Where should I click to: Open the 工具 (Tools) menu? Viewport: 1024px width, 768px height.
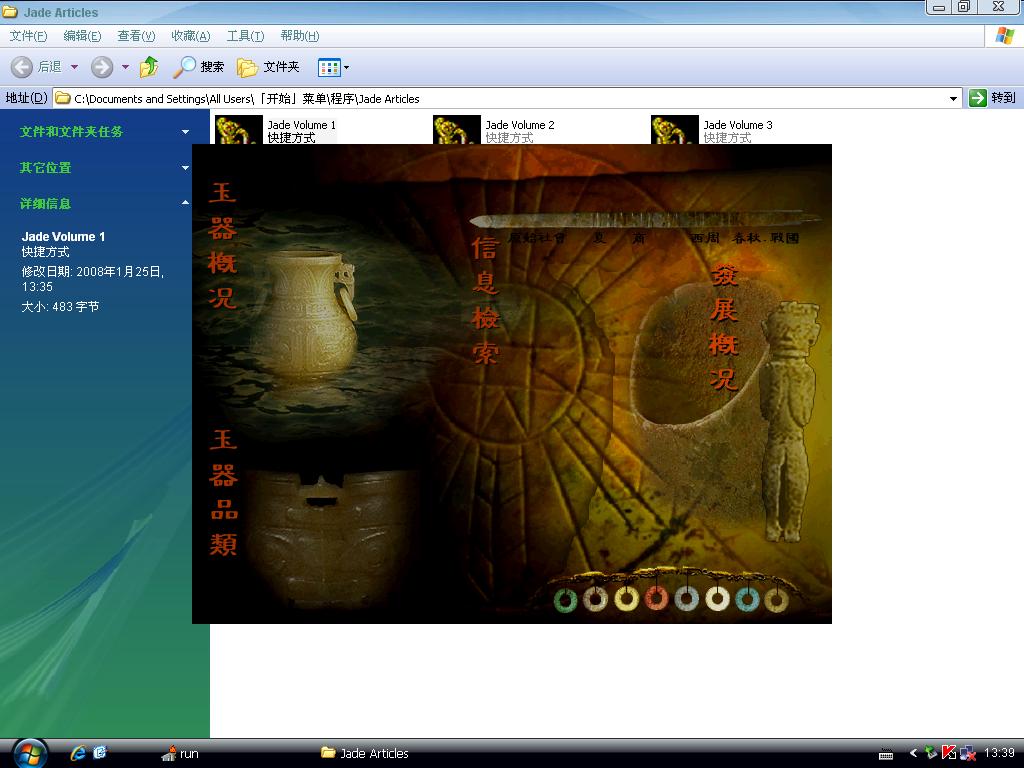click(245, 36)
